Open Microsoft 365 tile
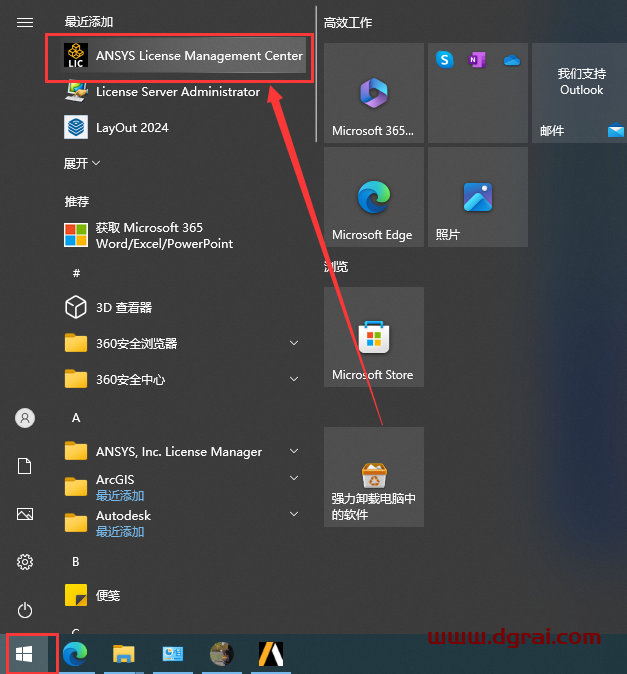This screenshot has width=627, height=674. 374,93
